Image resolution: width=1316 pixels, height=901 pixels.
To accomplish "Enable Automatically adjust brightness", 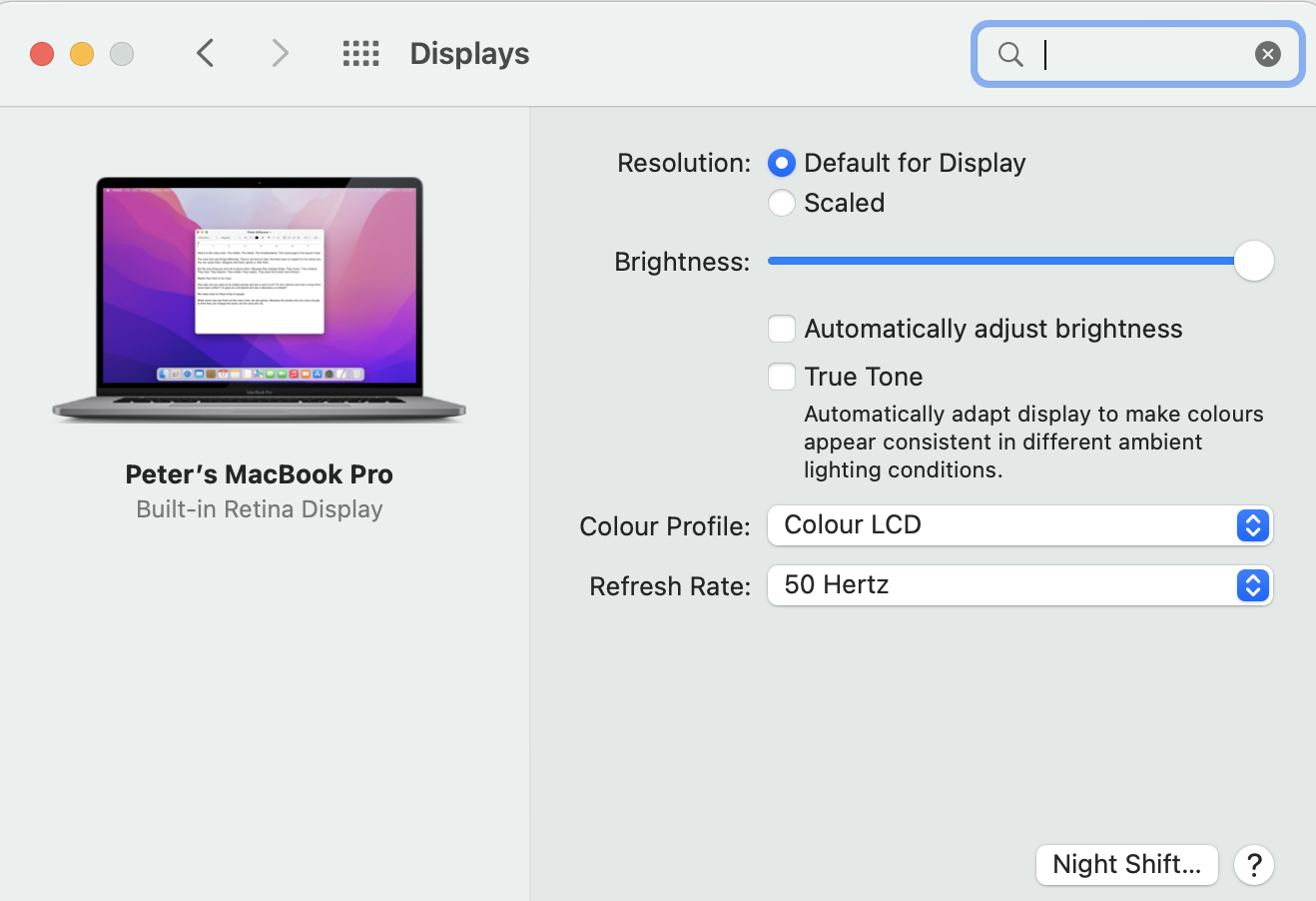I will [x=782, y=329].
